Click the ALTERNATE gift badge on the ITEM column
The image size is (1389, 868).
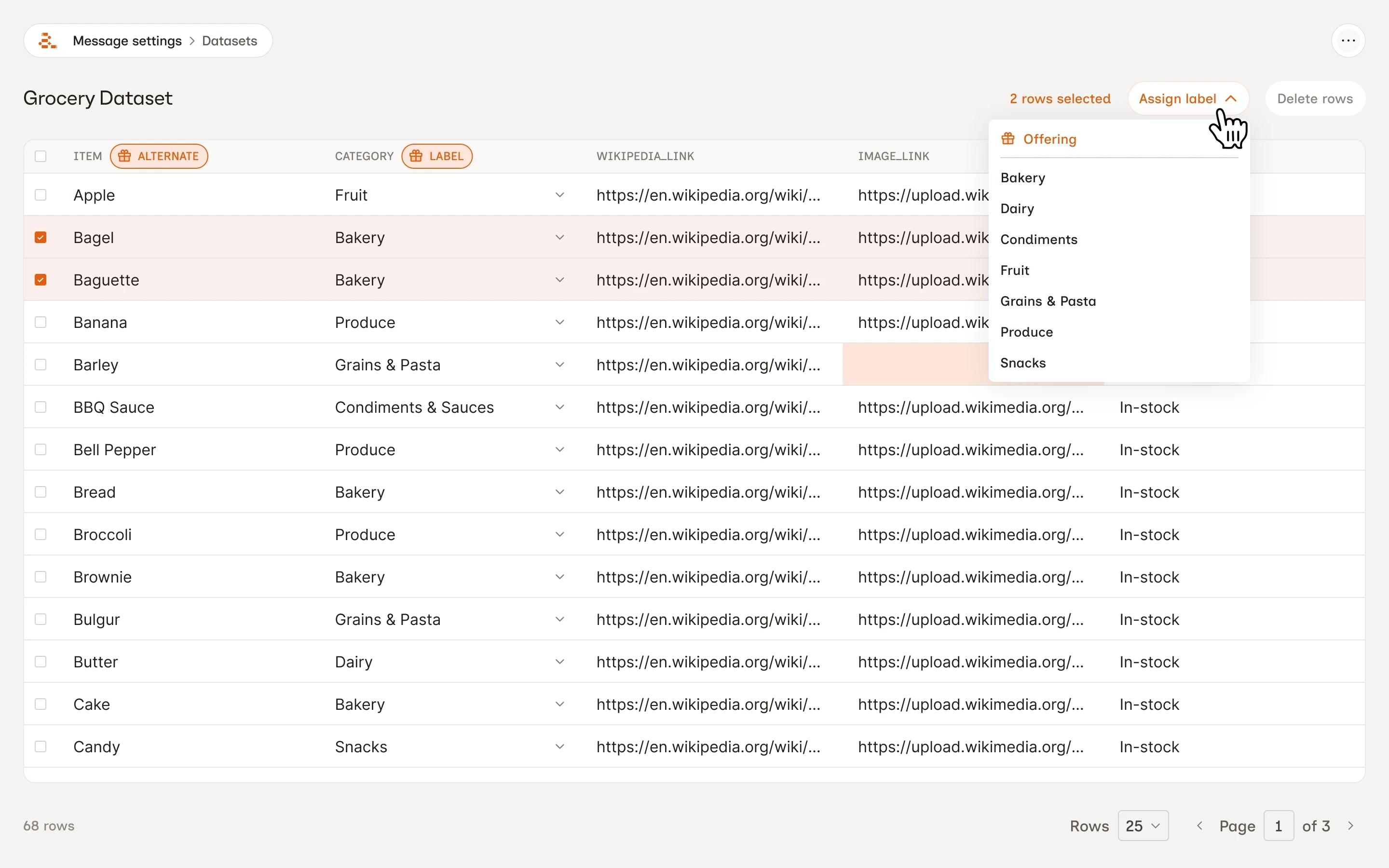coord(159,156)
